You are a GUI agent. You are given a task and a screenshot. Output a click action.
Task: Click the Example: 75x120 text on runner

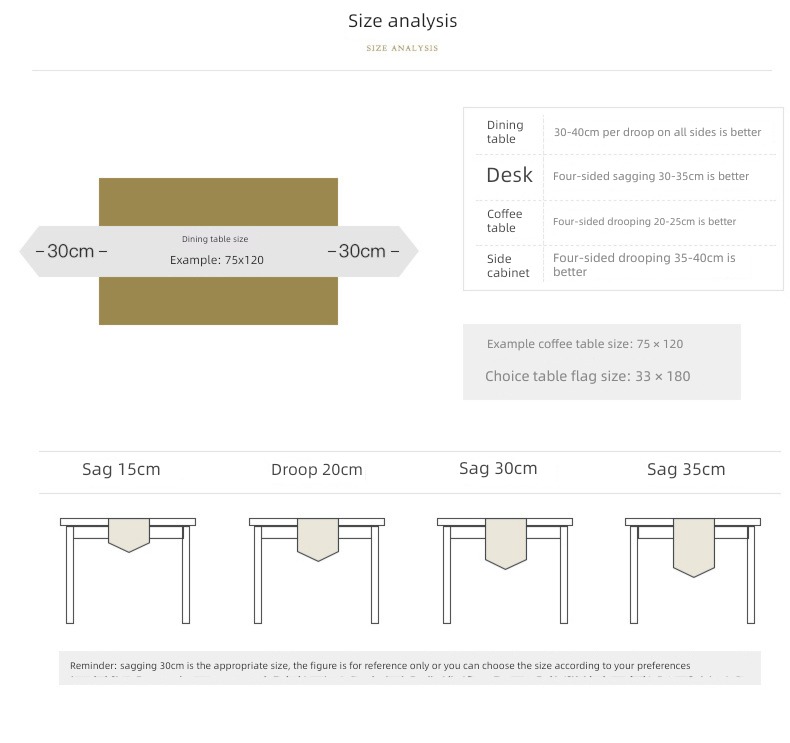(217, 260)
